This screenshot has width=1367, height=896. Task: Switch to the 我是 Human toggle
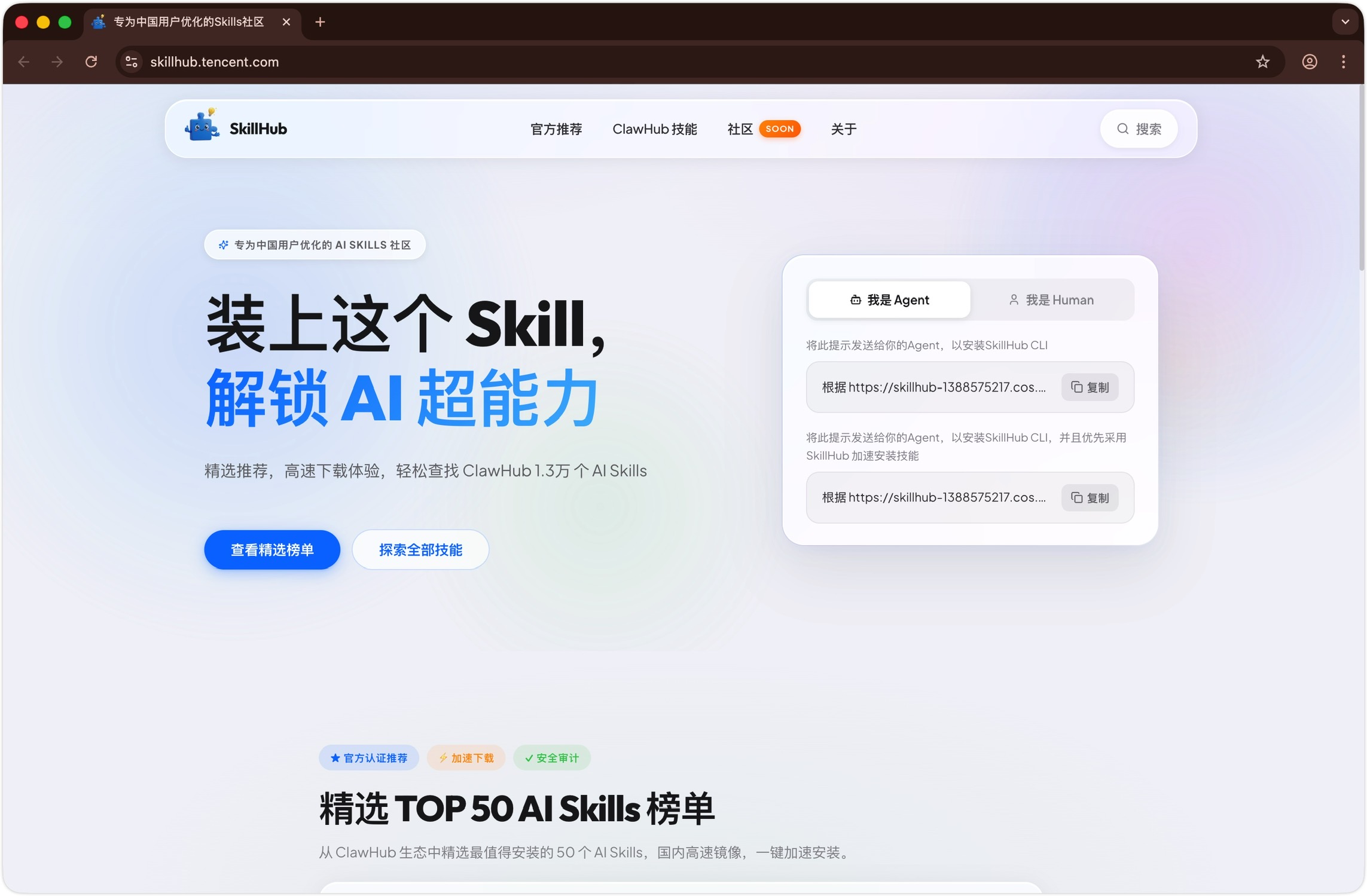coord(1051,299)
